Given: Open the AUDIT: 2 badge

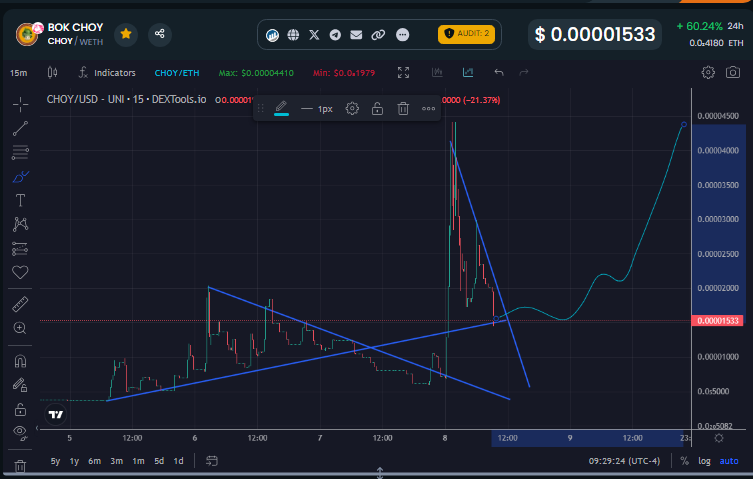Looking at the screenshot, I should [x=466, y=34].
